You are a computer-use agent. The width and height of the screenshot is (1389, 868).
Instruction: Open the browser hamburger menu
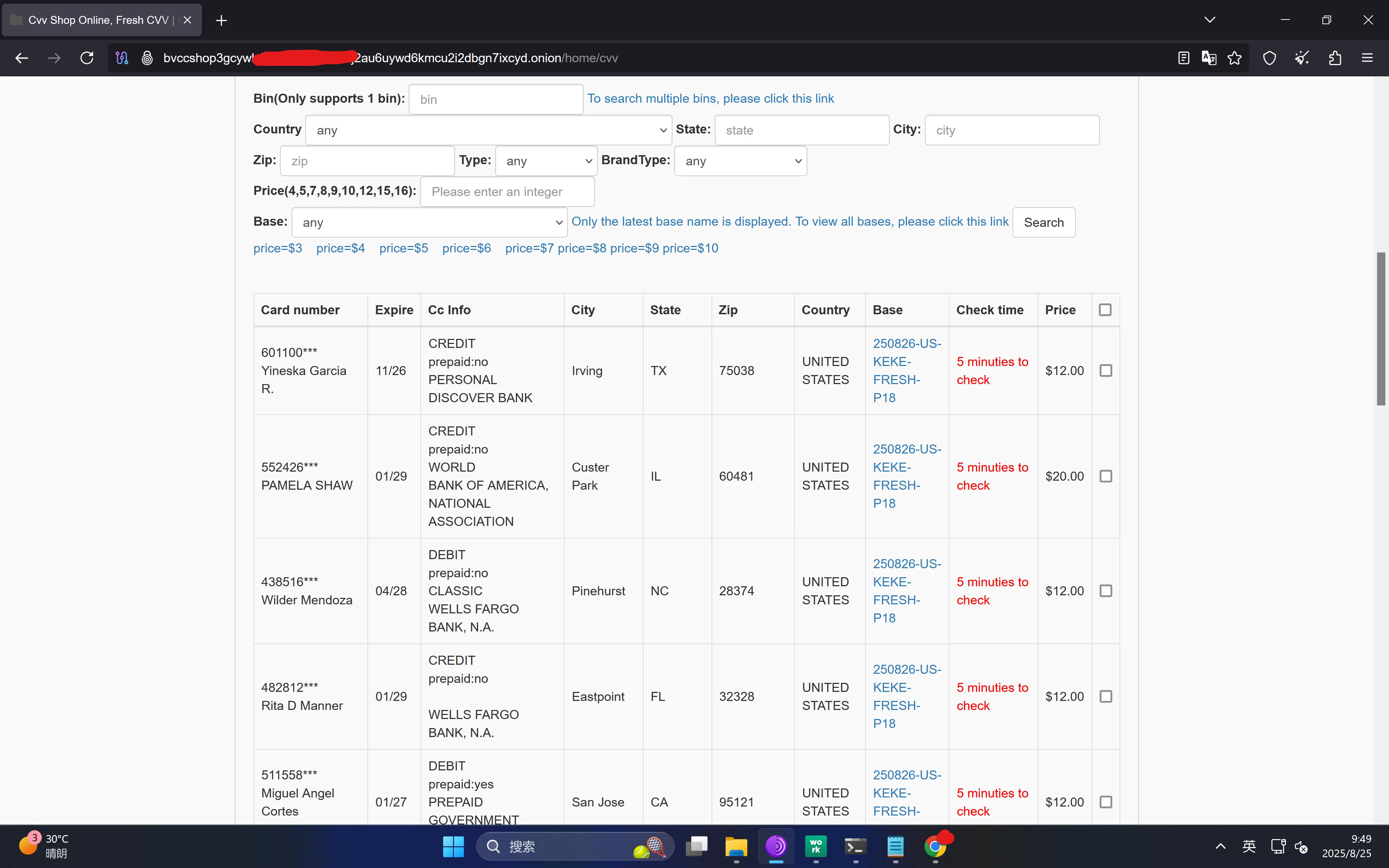click(1367, 58)
